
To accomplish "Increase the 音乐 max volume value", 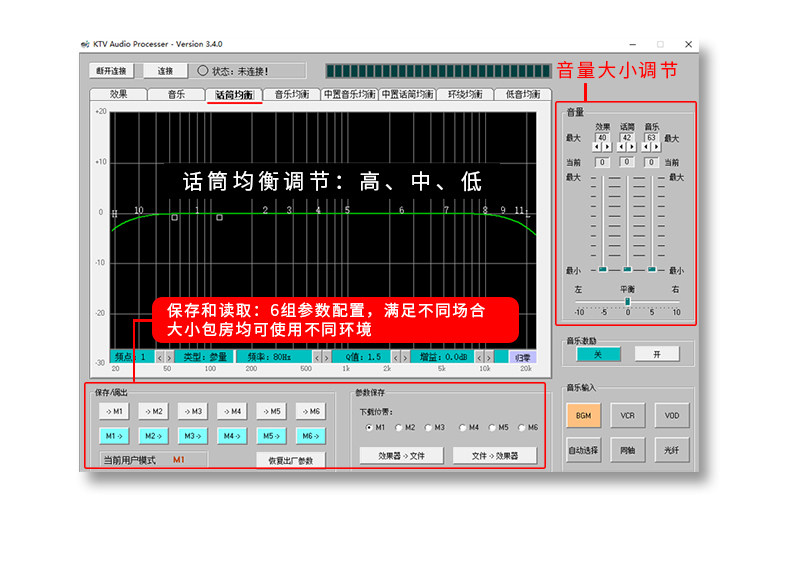I will tap(656, 147).
